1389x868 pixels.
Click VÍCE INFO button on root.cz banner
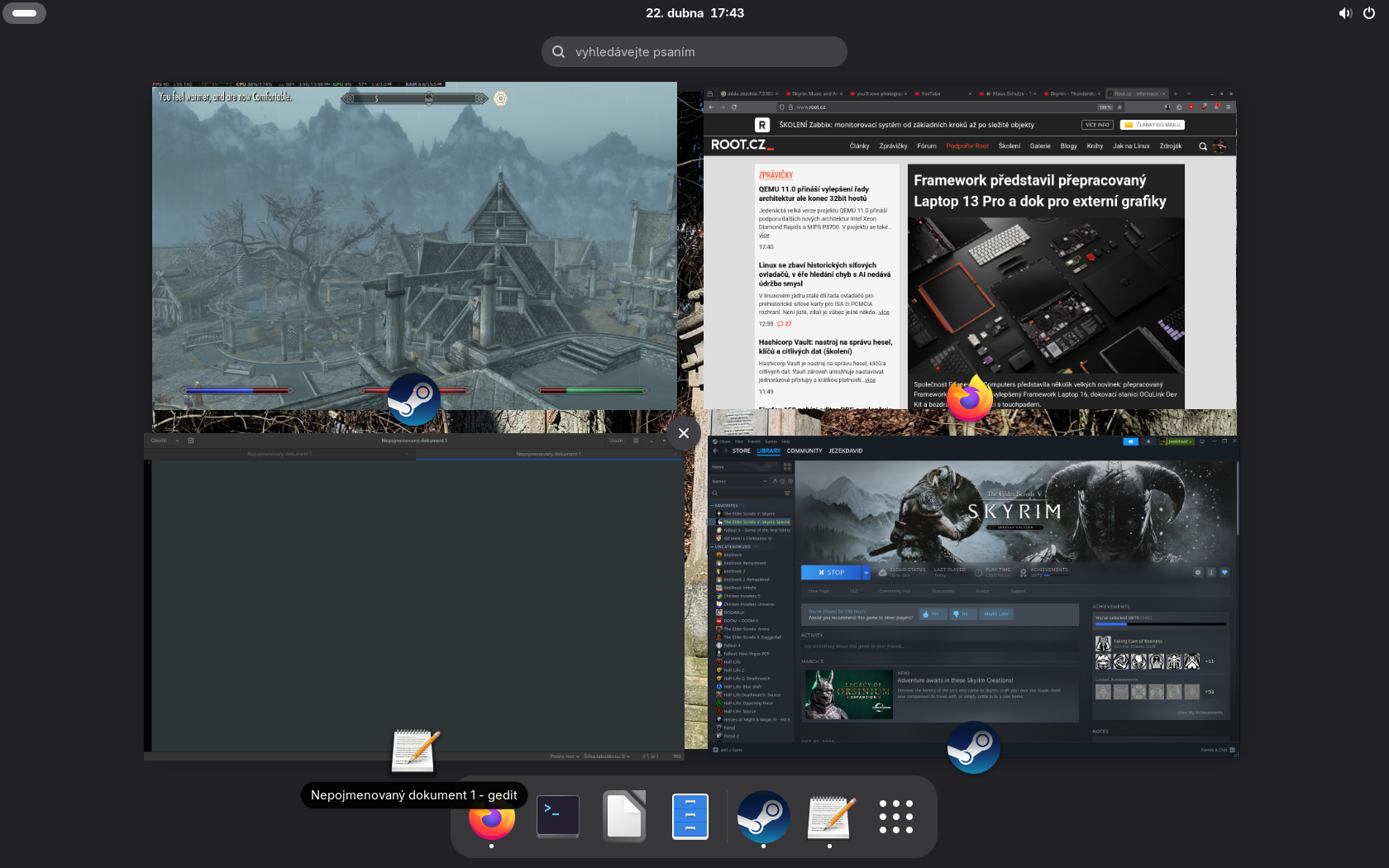pos(1097,125)
